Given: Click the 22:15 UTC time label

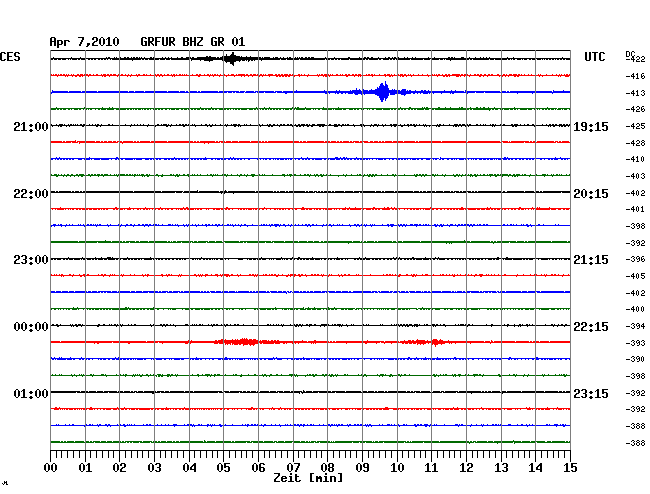Looking at the screenshot, I should pyautogui.click(x=591, y=327).
